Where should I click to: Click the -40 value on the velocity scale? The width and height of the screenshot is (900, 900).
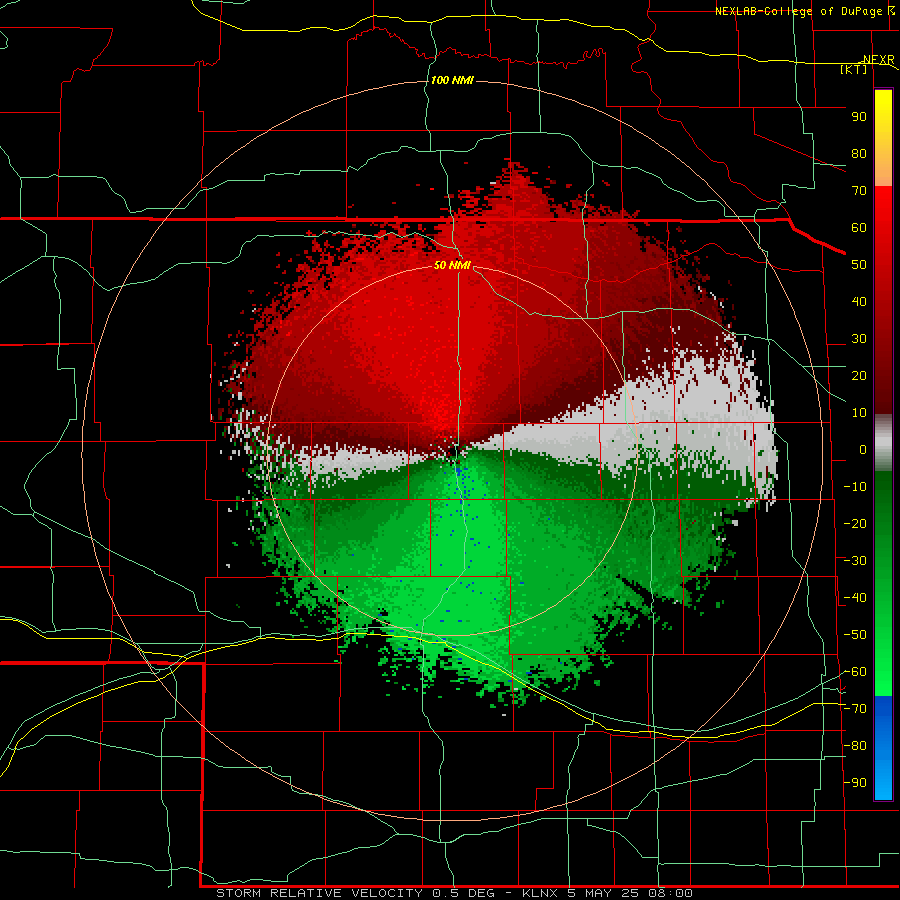coord(855,598)
